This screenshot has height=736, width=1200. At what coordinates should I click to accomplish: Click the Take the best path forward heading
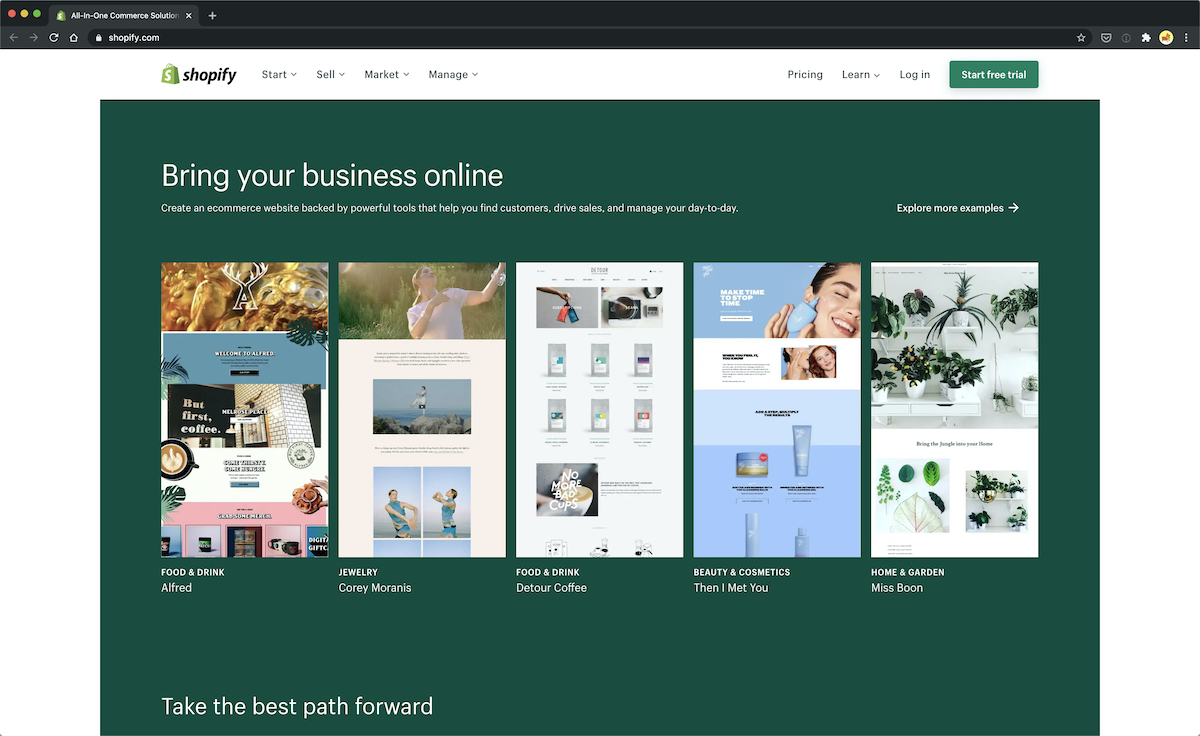[297, 706]
